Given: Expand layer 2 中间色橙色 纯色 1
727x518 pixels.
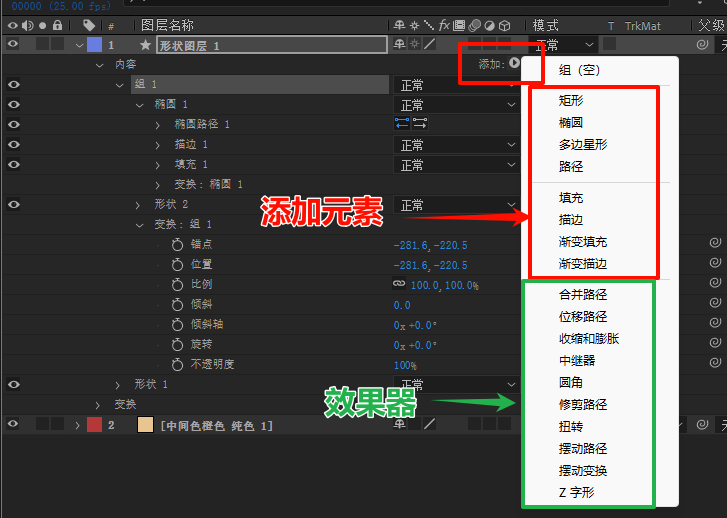Looking at the screenshot, I should tap(77, 425).
